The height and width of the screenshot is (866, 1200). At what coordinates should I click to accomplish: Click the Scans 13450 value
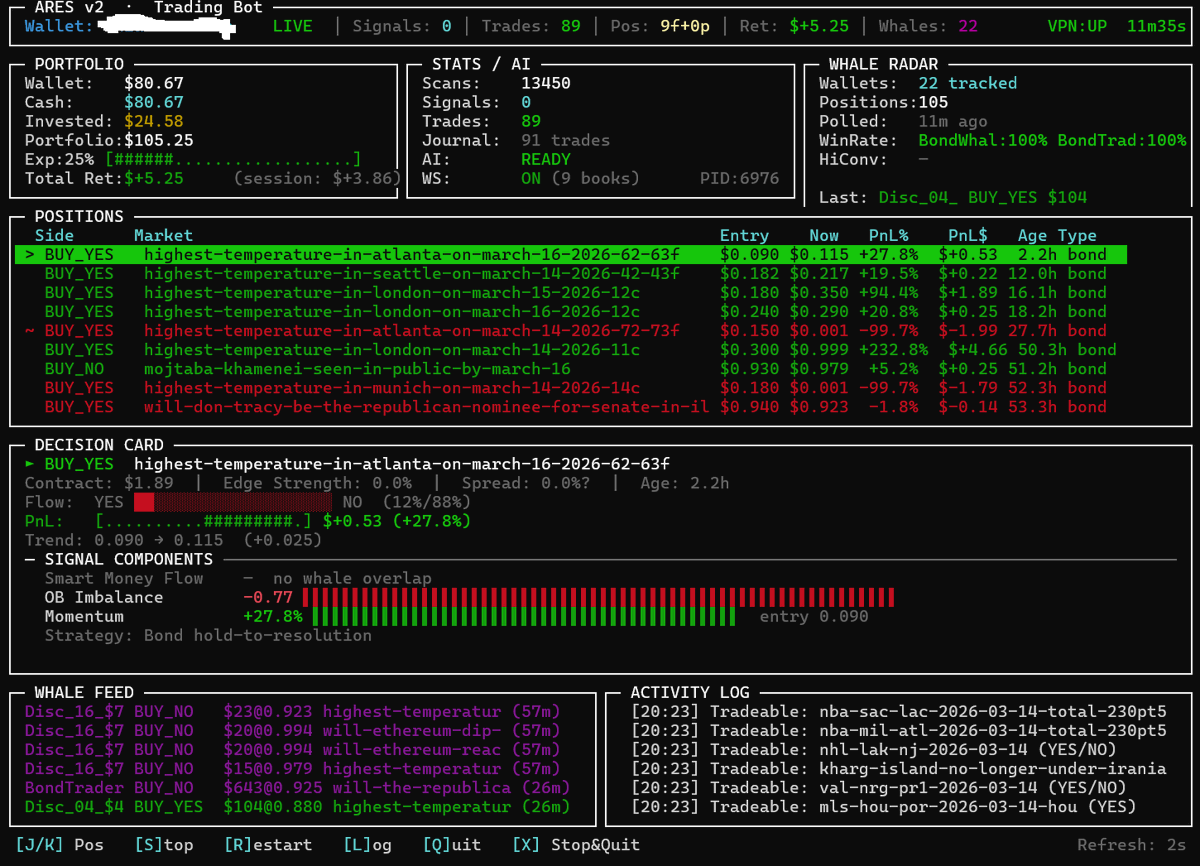pos(546,84)
